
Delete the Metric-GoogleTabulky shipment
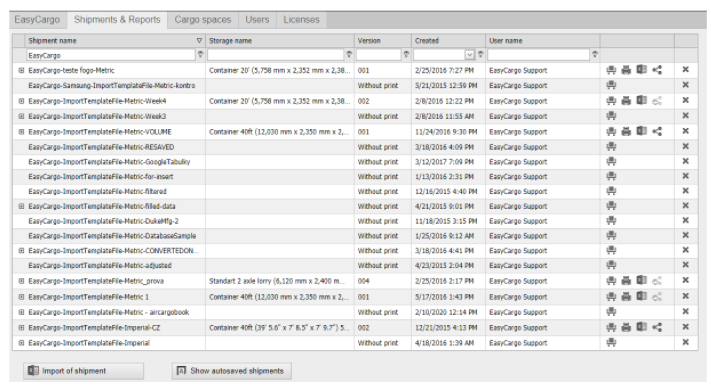click(x=686, y=161)
